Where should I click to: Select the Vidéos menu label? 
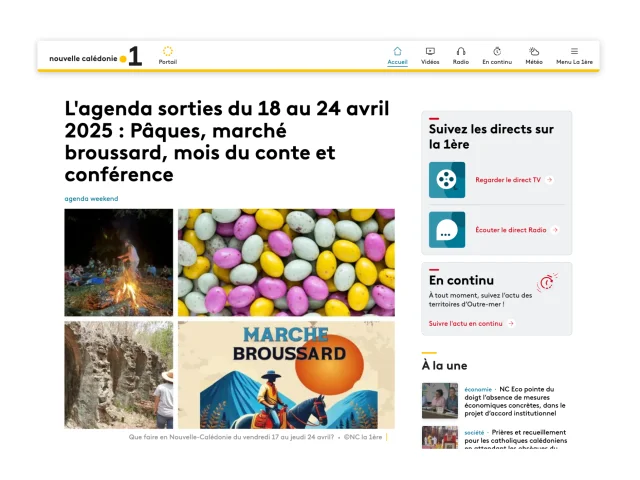coord(430,62)
